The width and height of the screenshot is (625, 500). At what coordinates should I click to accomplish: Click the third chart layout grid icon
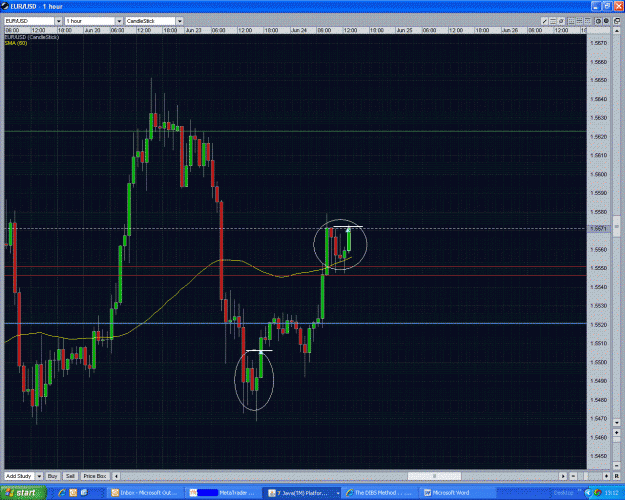point(588,21)
